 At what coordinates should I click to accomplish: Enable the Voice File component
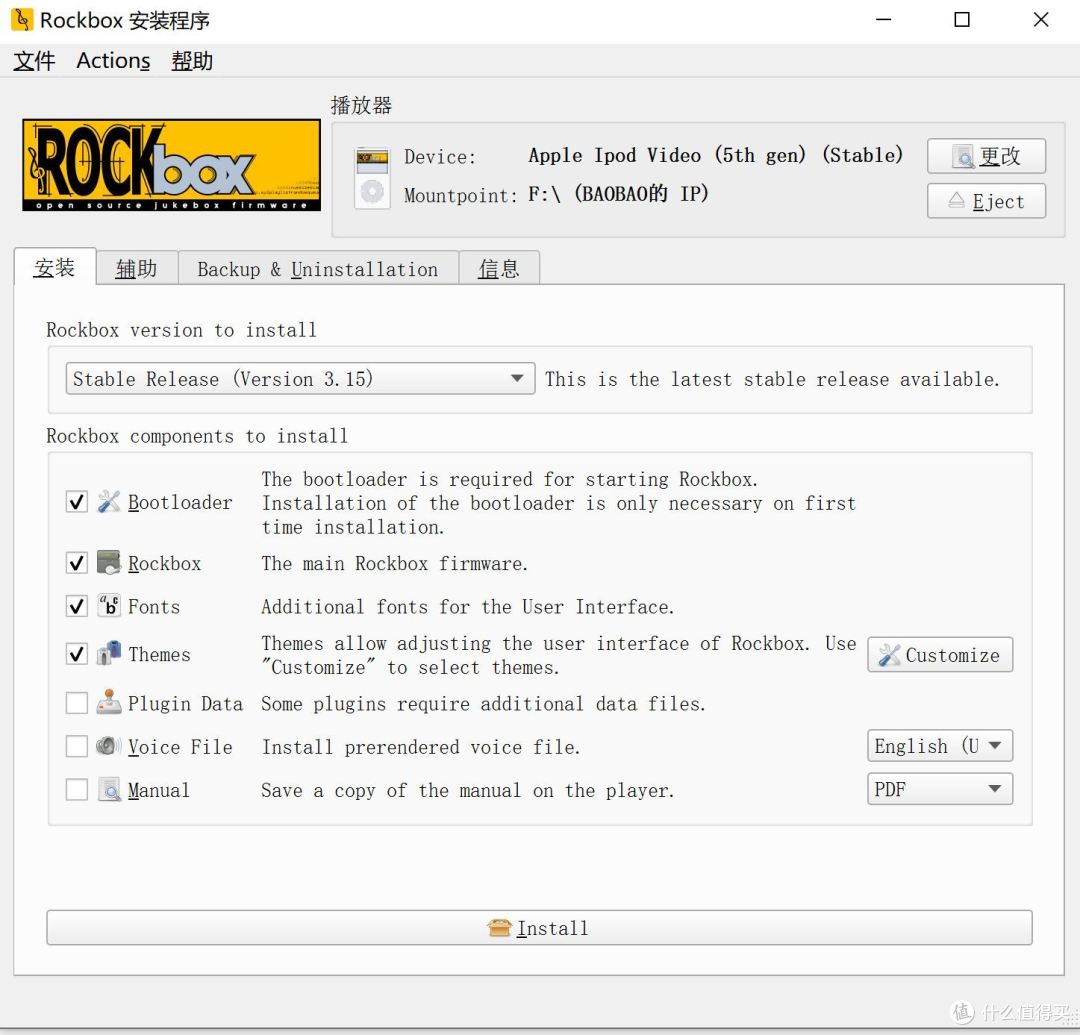pos(77,747)
